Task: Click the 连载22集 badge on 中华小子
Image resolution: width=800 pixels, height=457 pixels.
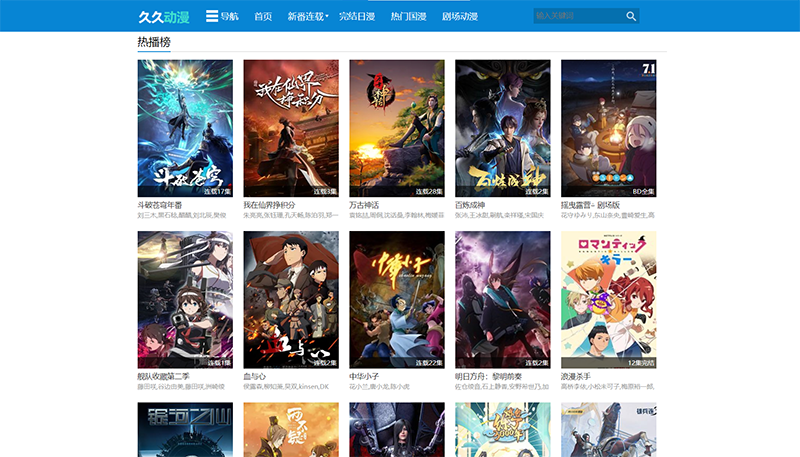Action: (429, 363)
